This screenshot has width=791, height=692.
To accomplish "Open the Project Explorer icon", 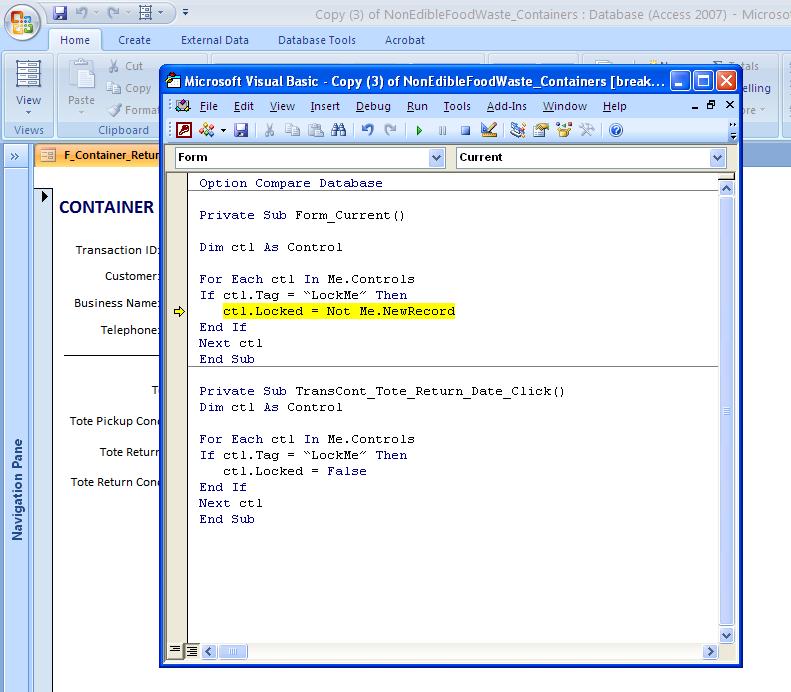I will click(x=518, y=131).
